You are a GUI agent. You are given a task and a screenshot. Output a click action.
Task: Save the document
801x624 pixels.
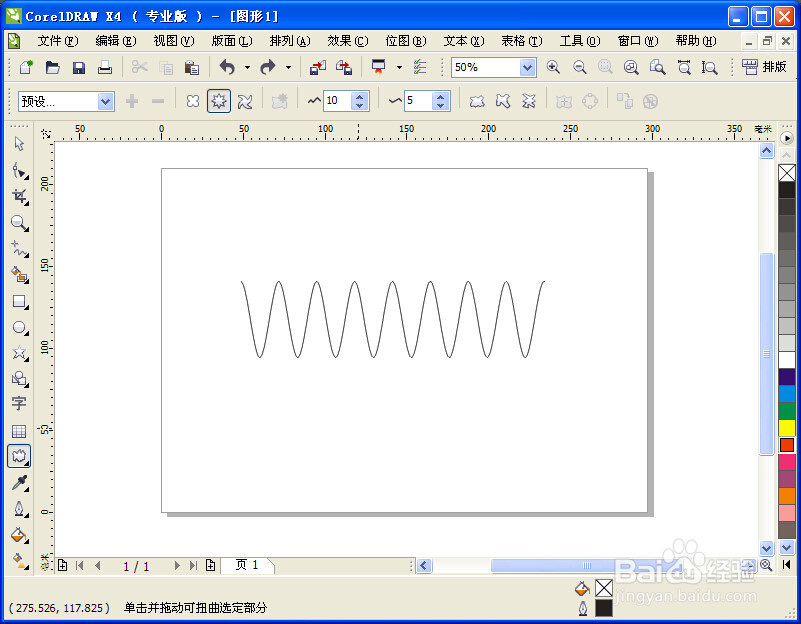click(x=79, y=67)
